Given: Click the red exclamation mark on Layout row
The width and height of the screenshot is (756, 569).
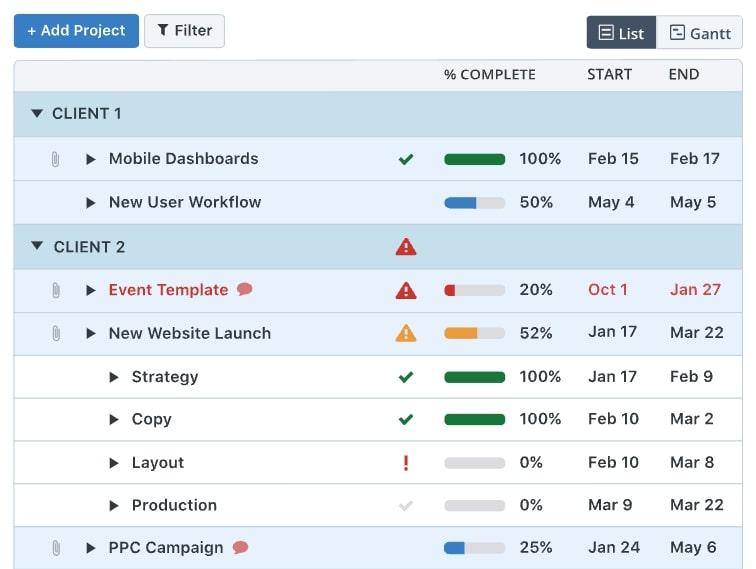Looking at the screenshot, I should pyautogui.click(x=405, y=463).
